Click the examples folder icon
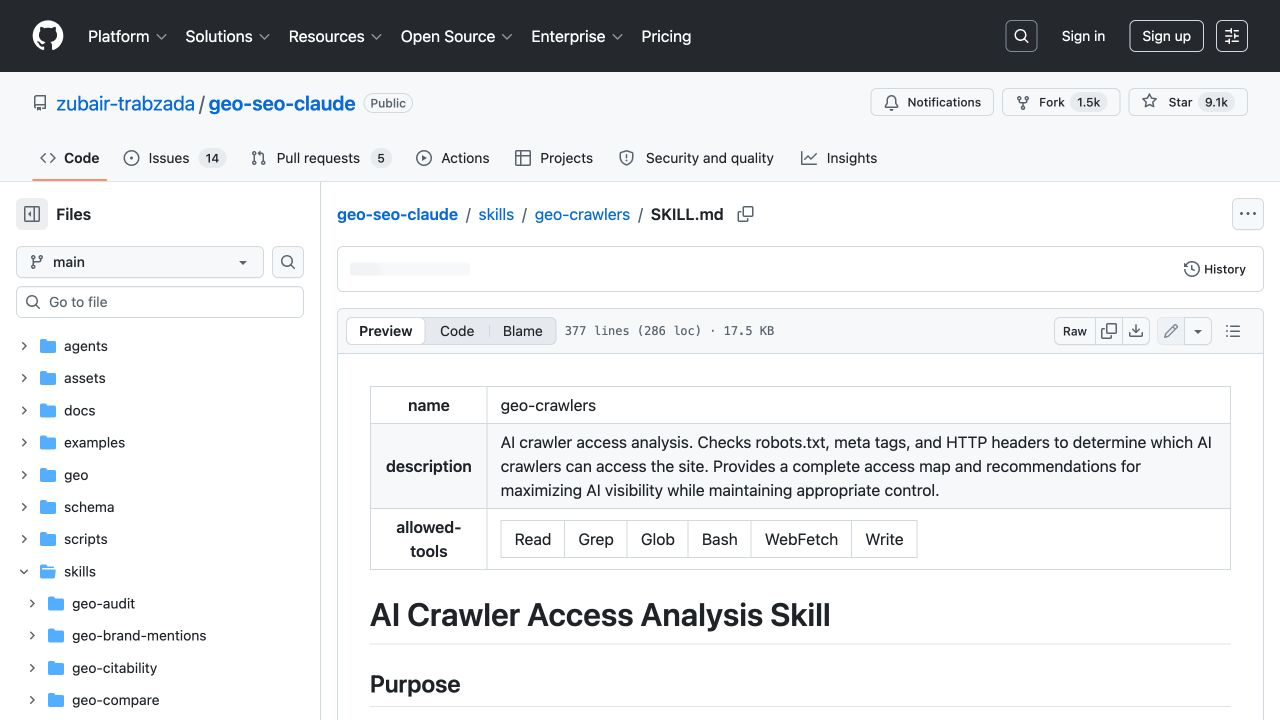The height and width of the screenshot is (720, 1280). [x=48, y=442]
